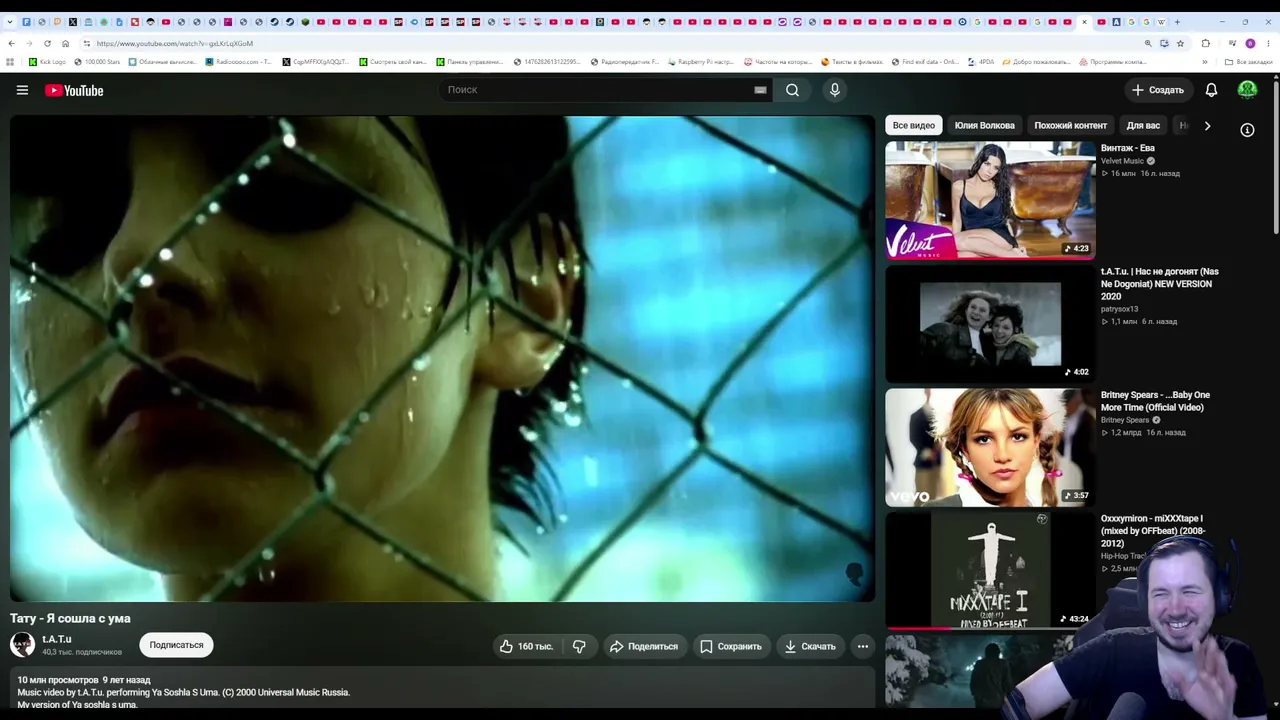
Task: Reload the YouTube page
Action: point(47,43)
